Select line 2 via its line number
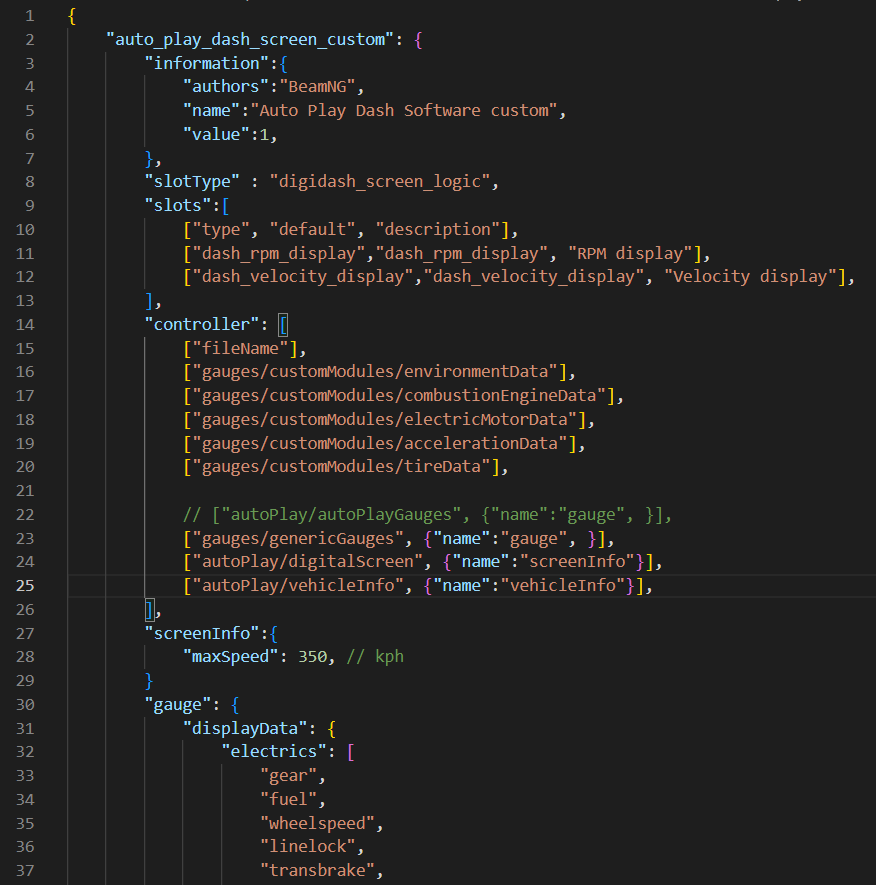This screenshot has height=885, width=876. click(29, 40)
